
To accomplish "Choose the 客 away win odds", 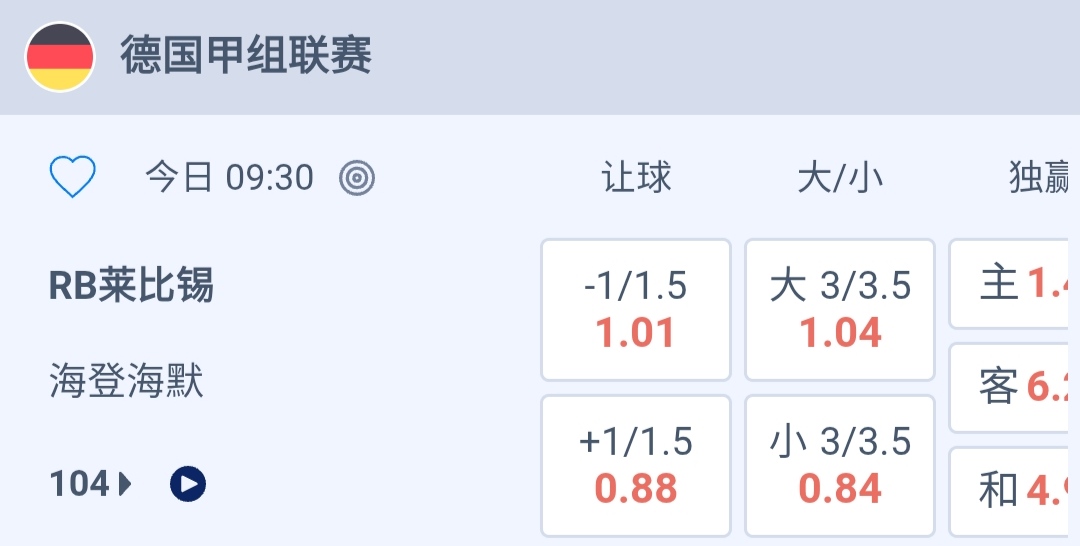I will pos(1014,387).
